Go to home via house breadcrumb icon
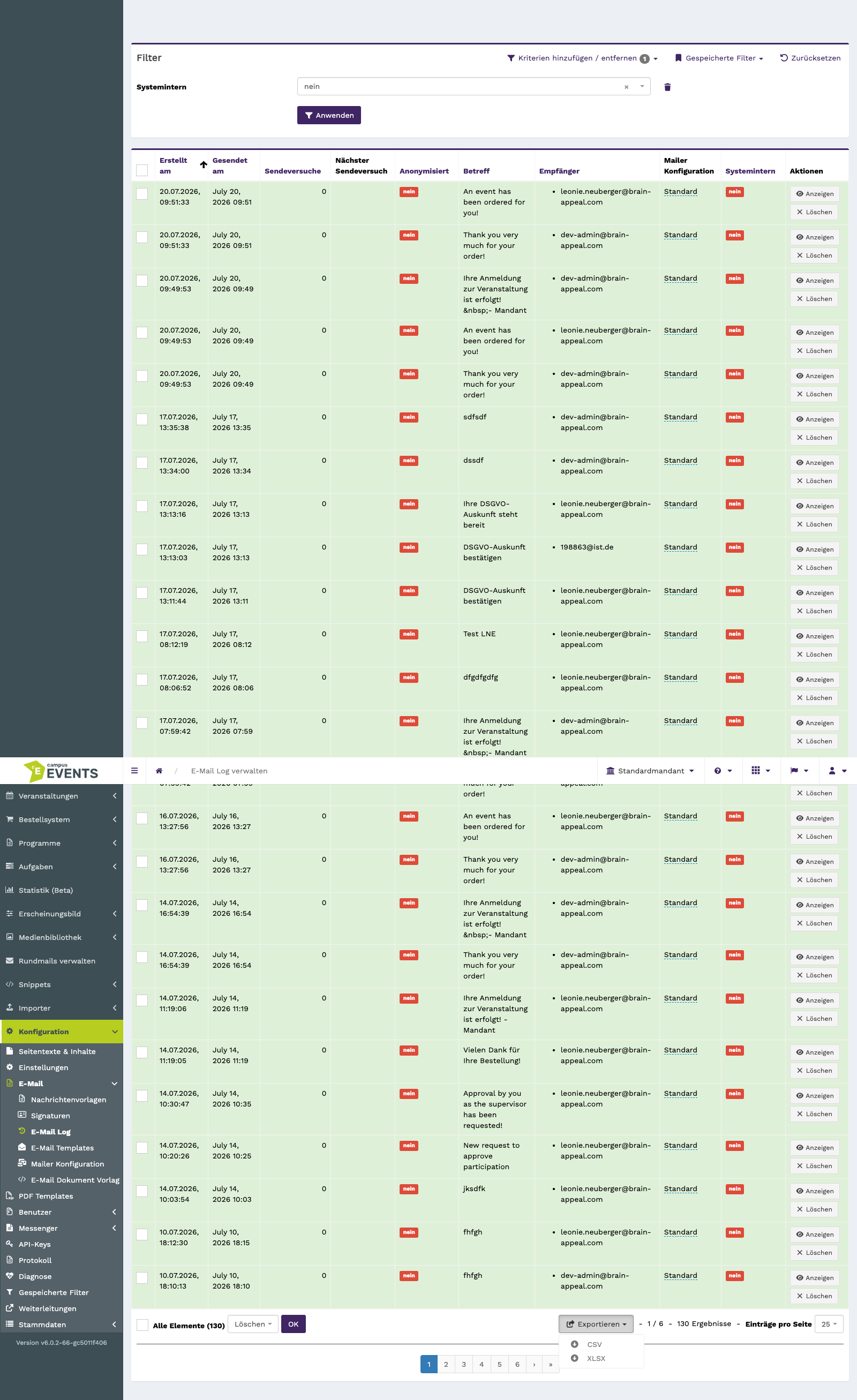 (159, 771)
